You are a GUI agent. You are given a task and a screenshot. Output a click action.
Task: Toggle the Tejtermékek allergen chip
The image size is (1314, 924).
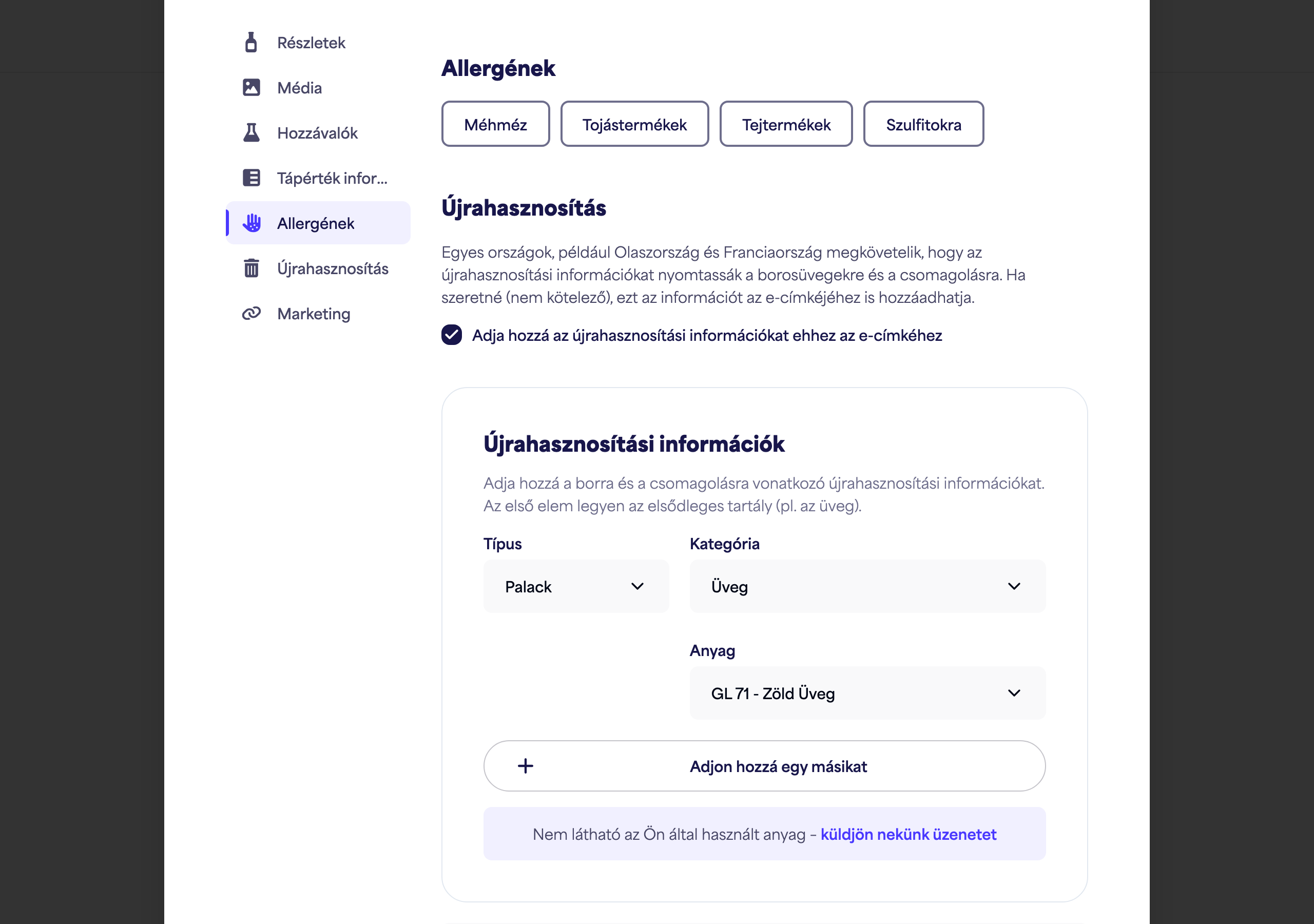point(786,124)
